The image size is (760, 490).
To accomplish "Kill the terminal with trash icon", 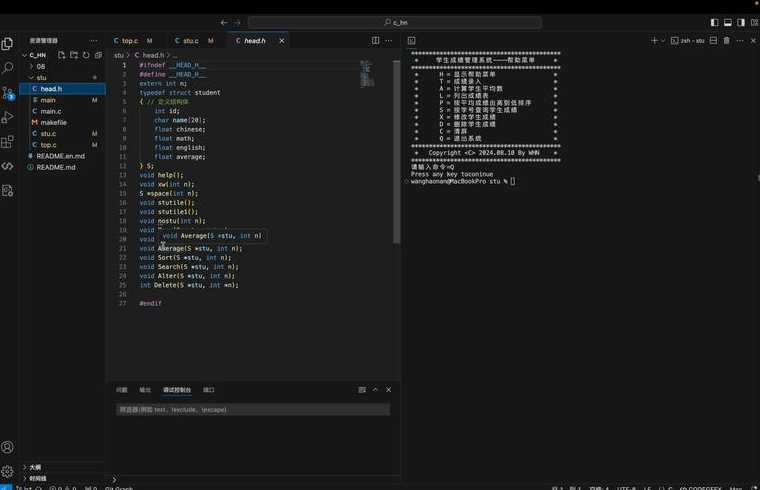I will [727, 41].
